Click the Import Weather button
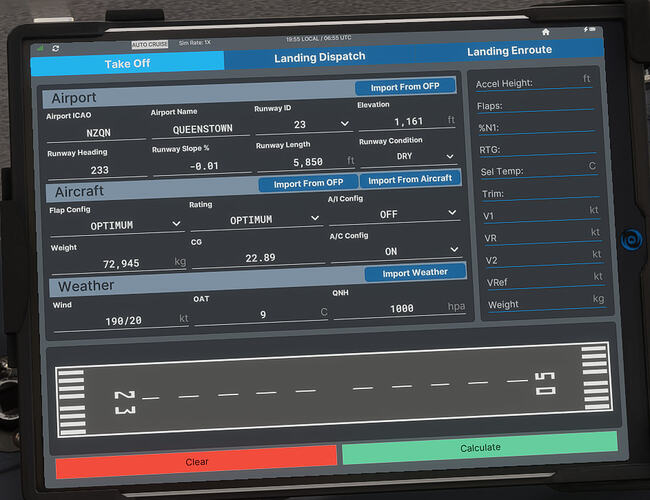This screenshot has width=650, height=500. click(415, 272)
